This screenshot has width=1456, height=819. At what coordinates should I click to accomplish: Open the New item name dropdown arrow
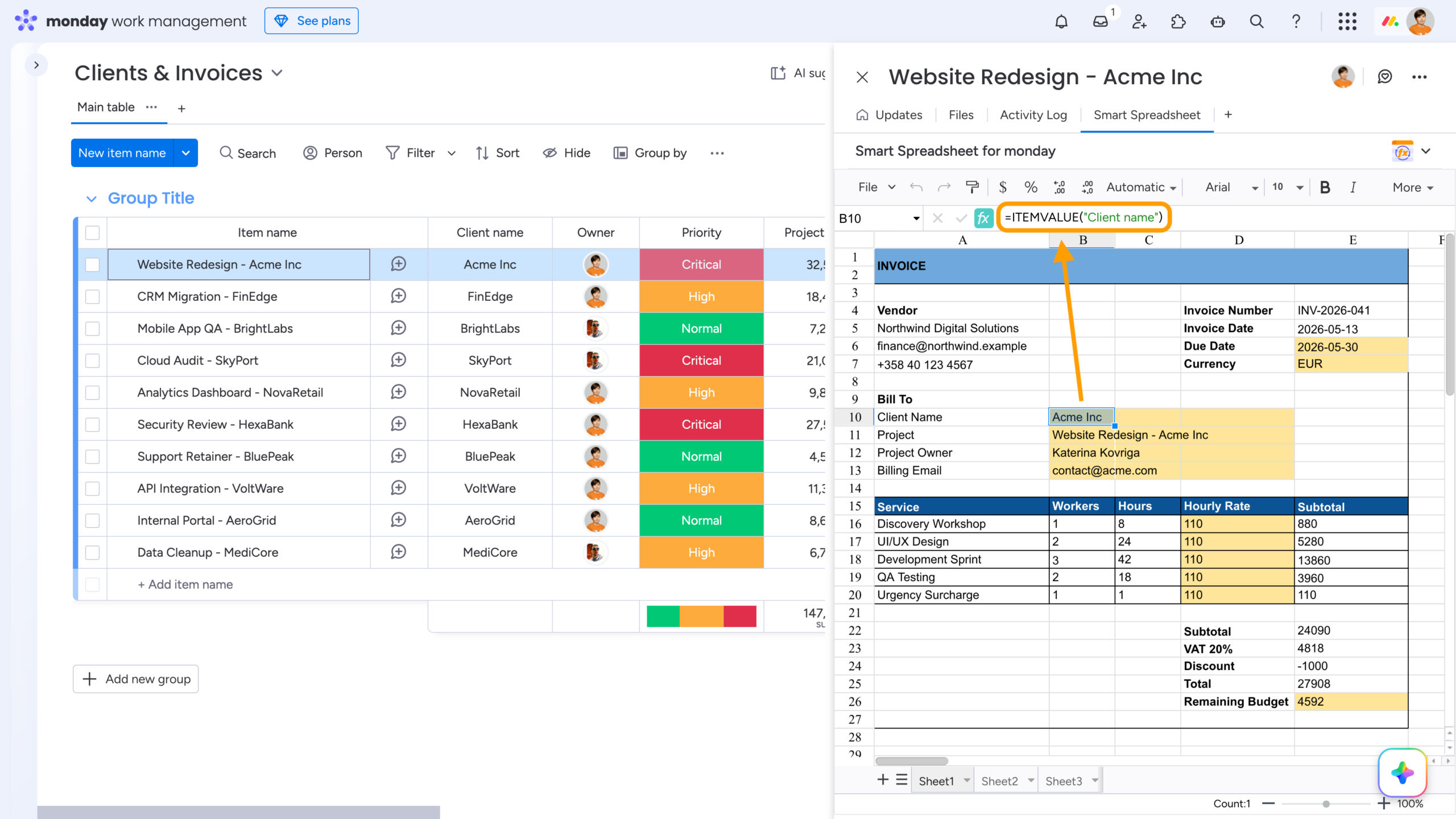[x=185, y=153]
